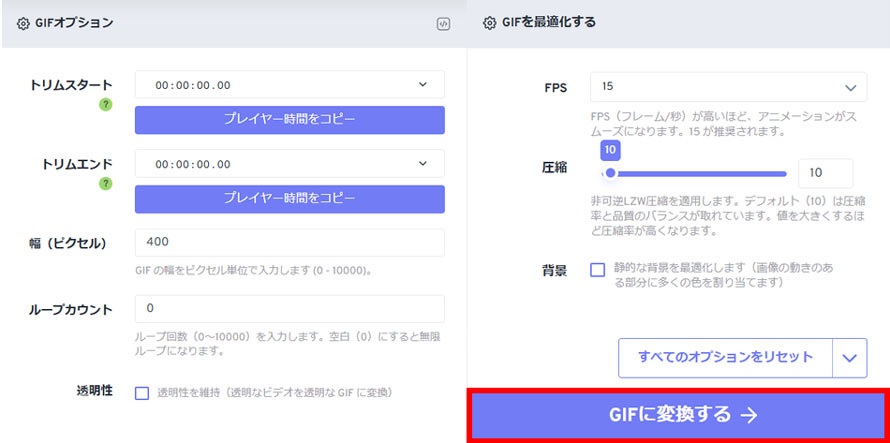
Task: Click the GIF width range hint text
Action: pyautogui.click(x=254, y=270)
